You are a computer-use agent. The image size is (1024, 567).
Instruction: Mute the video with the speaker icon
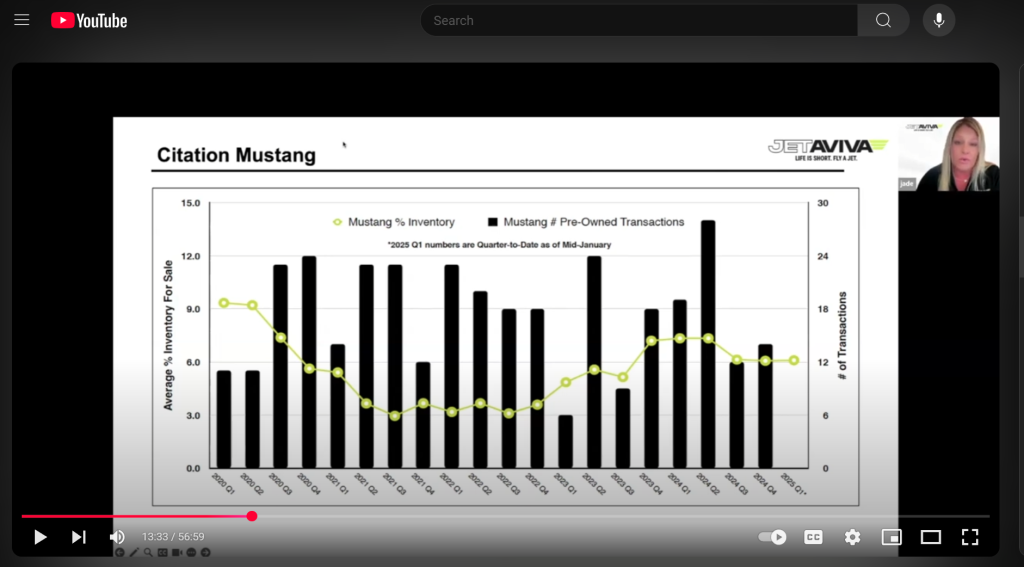tap(117, 537)
